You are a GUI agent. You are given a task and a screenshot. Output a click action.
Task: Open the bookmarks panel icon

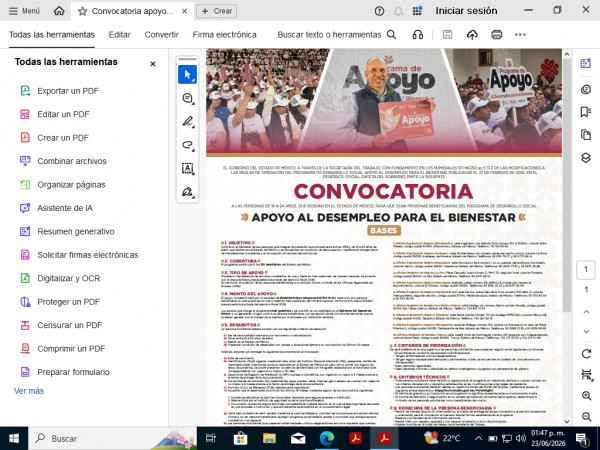586,112
